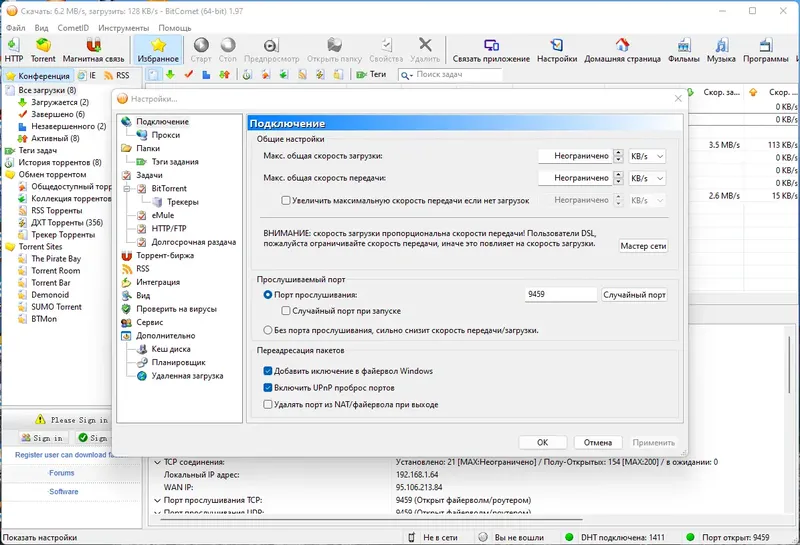Image resolution: width=800 pixels, height=545 pixels.
Task: Open The Pirate Bay in sidebar
Action: click(49, 259)
